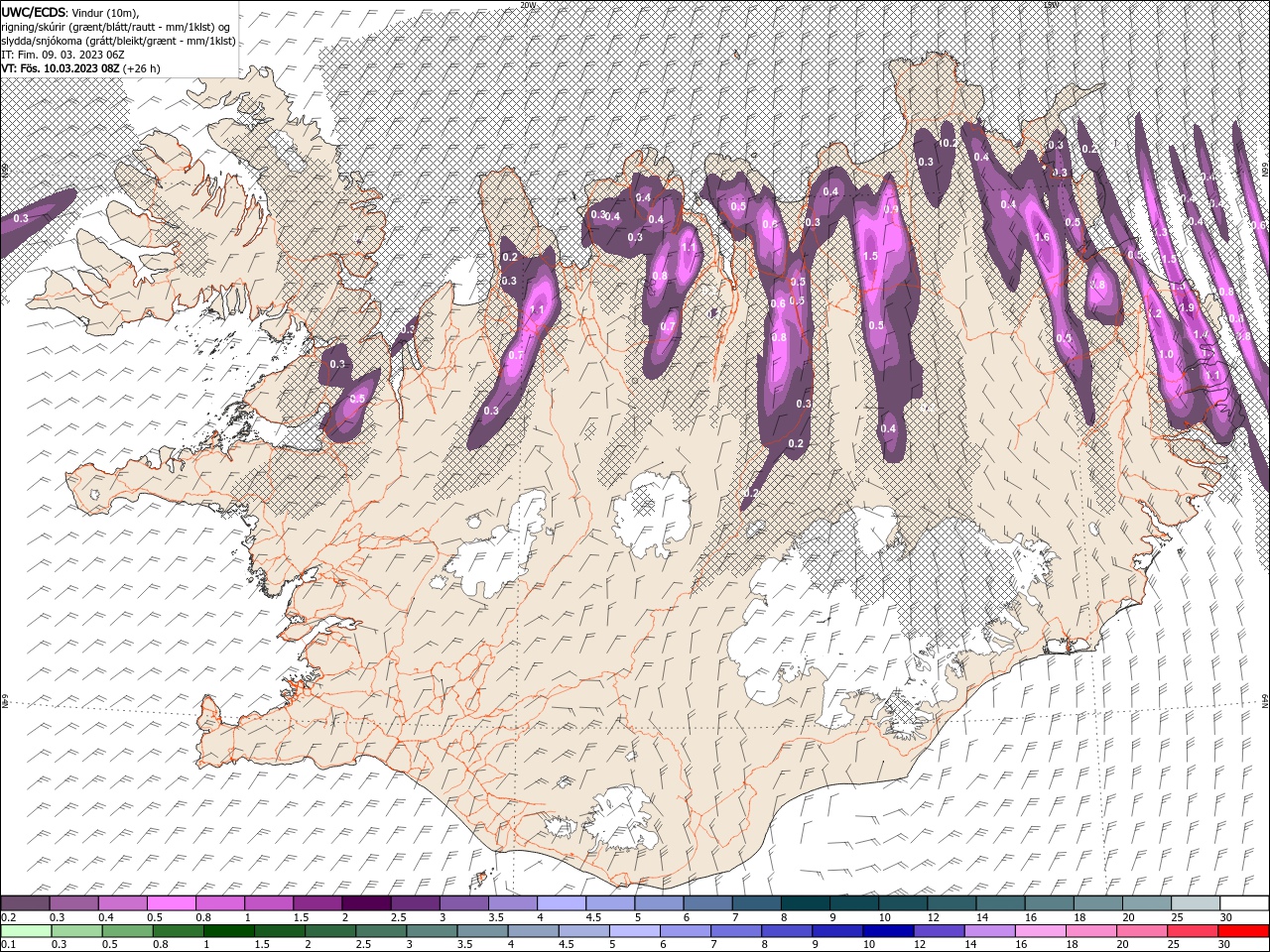Pick the bright magenta 0.5 swatch in the snow scale

pyautogui.click(x=171, y=903)
